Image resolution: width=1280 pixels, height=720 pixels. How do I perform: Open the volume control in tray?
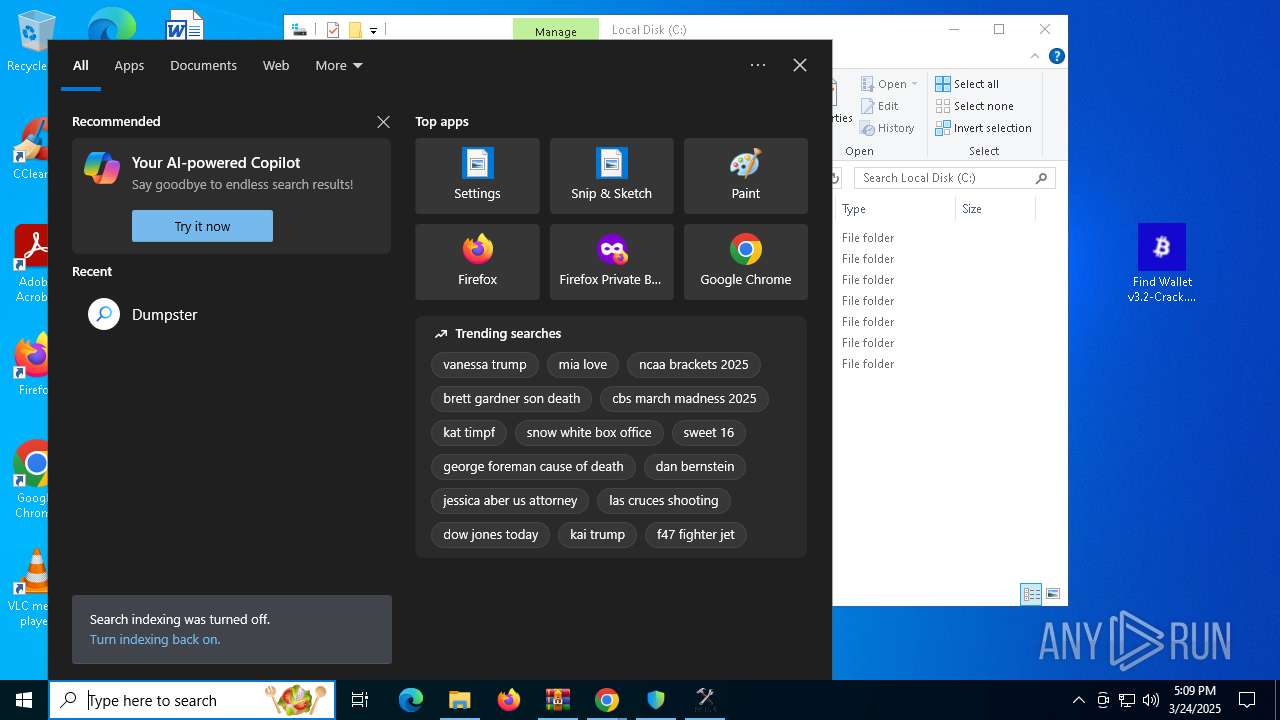(x=1151, y=700)
